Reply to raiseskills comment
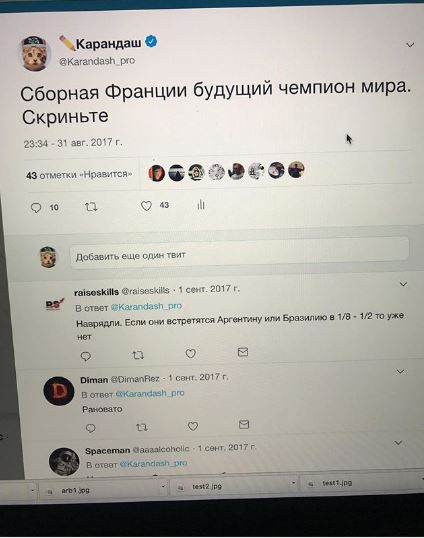This screenshot has height=538, width=424. coord(85,356)
